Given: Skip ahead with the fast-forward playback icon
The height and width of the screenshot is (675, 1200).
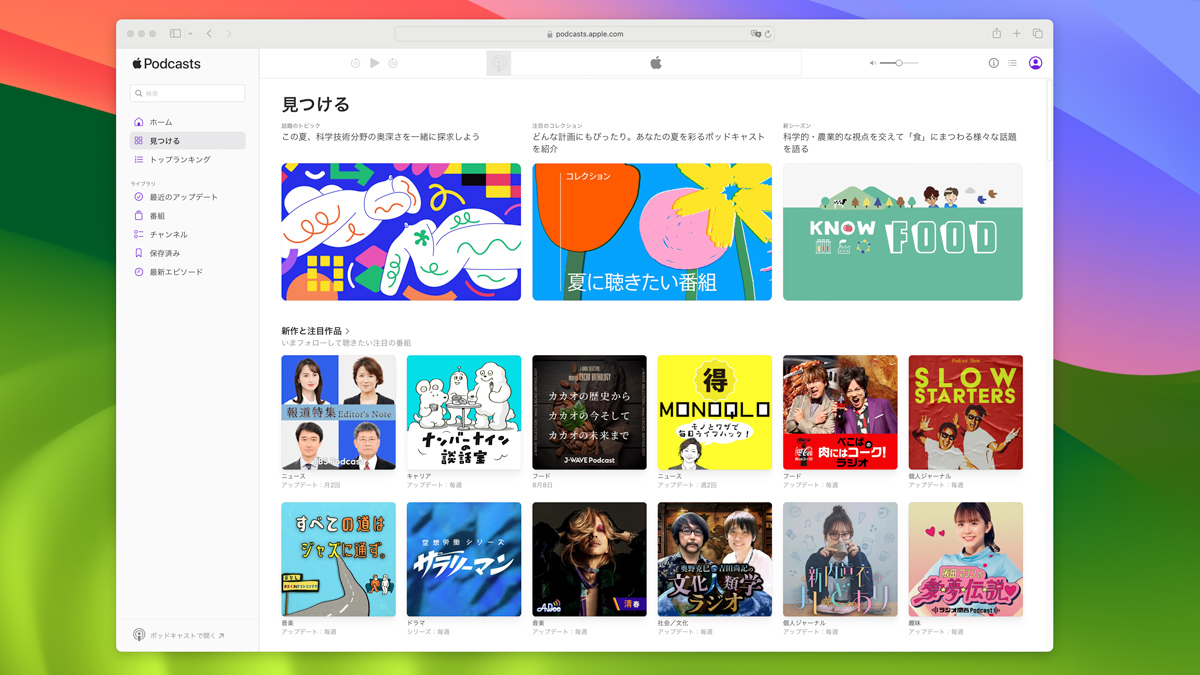Looking at the screenshot, I should (393, 63).
